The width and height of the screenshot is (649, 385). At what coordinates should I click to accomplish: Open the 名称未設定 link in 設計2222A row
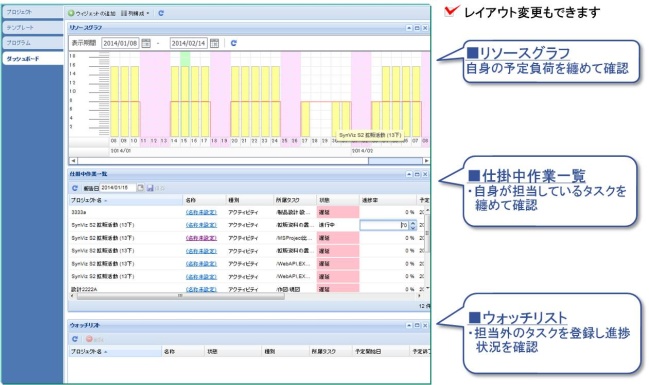[201, 289]
